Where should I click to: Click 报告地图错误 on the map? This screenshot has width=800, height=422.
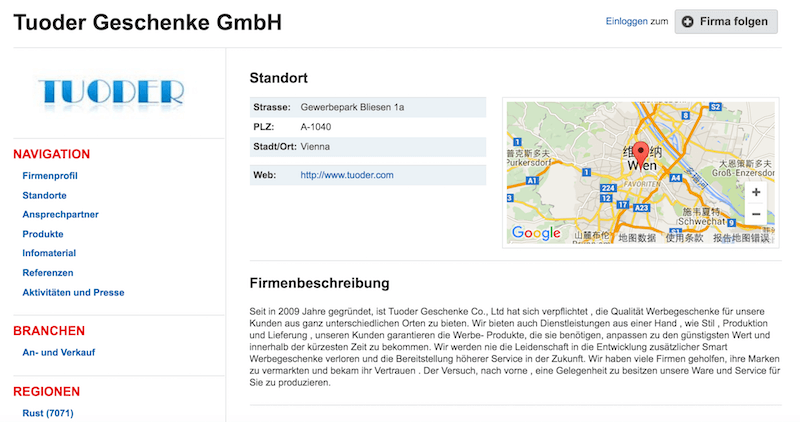[x=741, y=238]
